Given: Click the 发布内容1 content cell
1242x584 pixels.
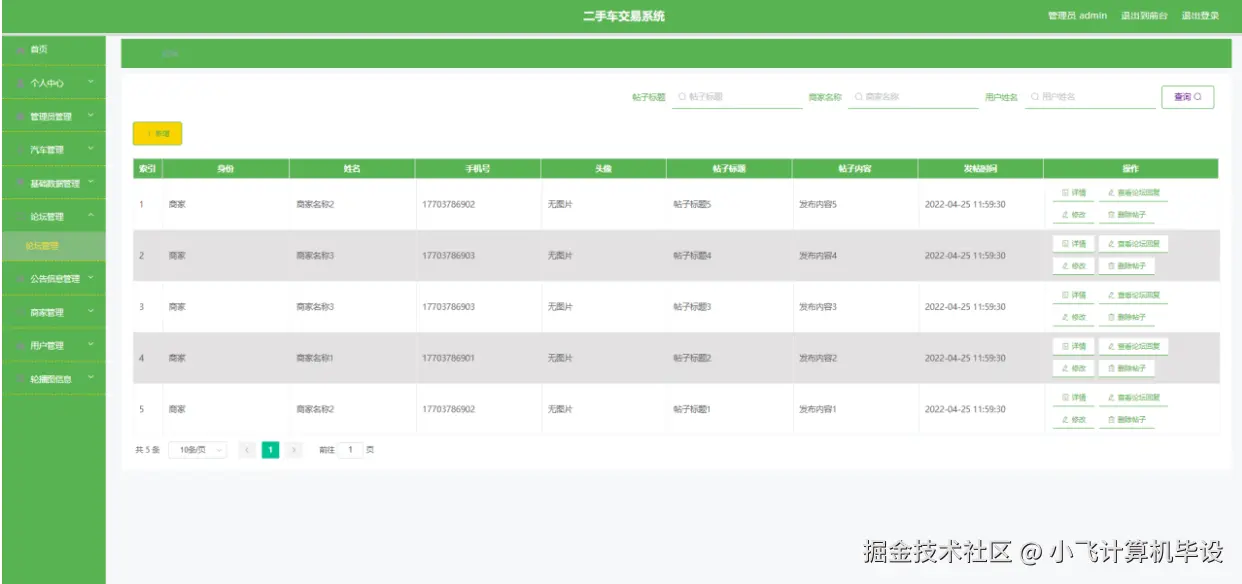Looking at the screenshot, I should pos(817,409).
